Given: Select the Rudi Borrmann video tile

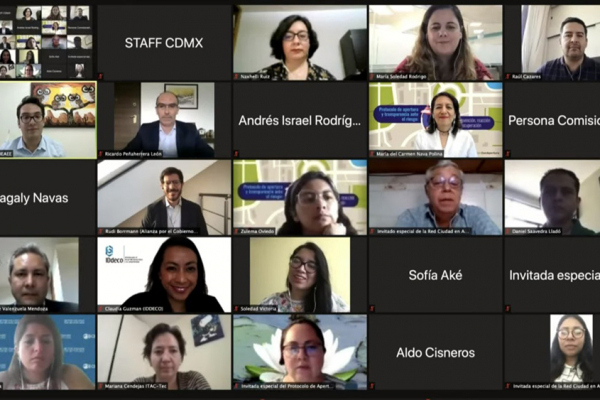Looking at the screenshot, I should point(165,198).
